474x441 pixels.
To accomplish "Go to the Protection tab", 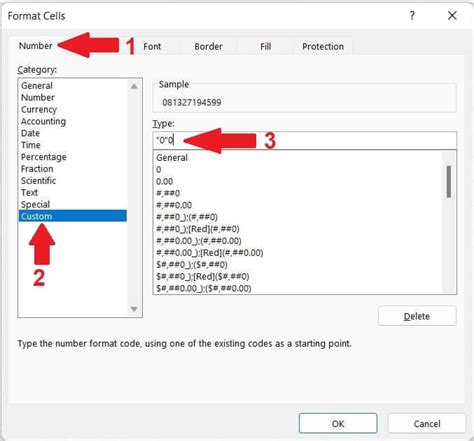I will (x=323, y=46).
